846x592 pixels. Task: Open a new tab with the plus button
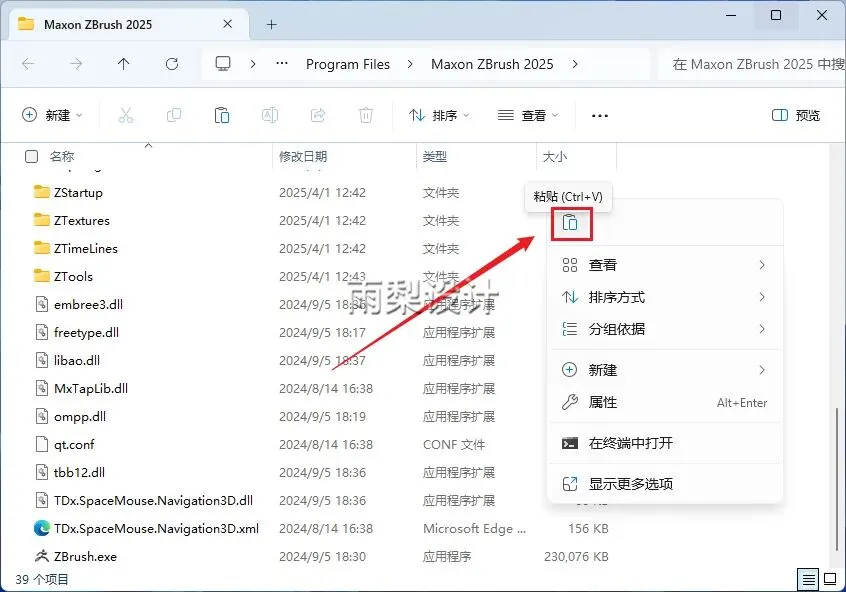coord(271,24)
